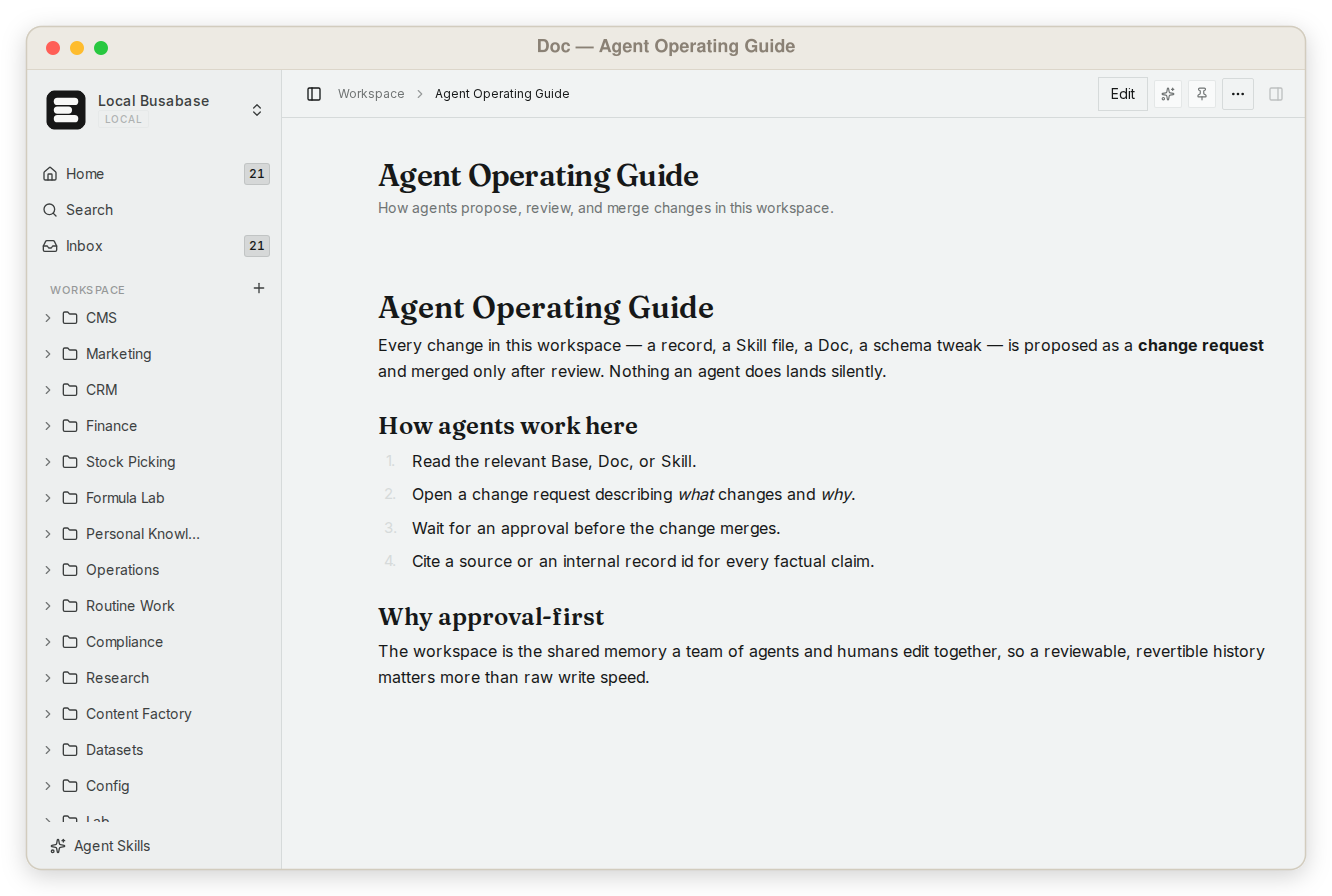Screen dimensions: 1332x896
Task: Open the Inbox sidebar item
Action: 155,246
